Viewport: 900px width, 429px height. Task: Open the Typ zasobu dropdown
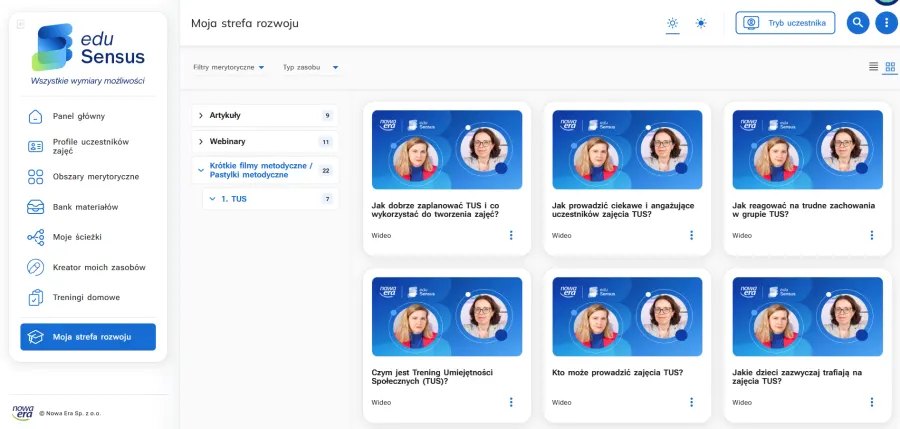tap(311, 67)
